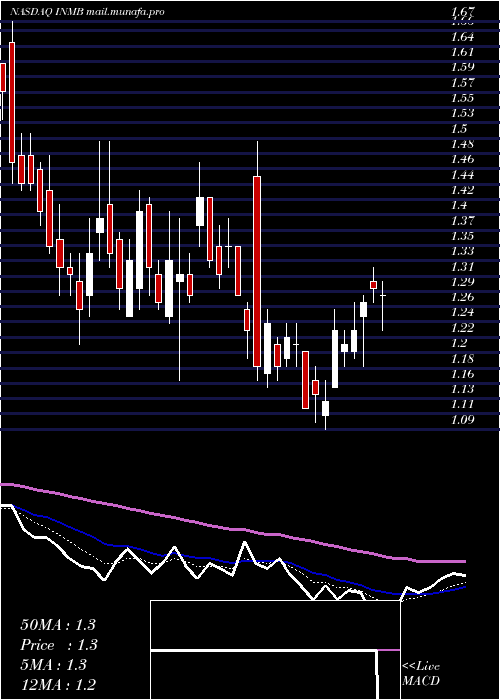Click the <<Live MACD label

click(x=421, y=674)
